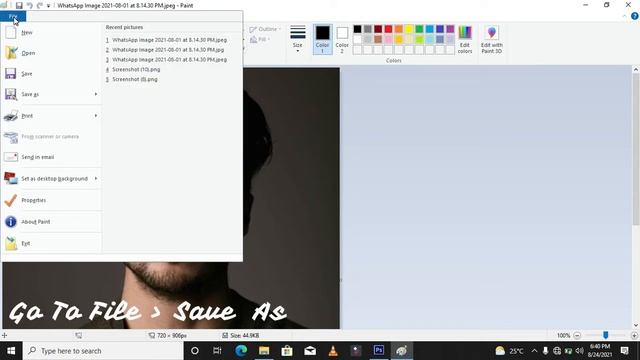Open recent picture 2 WhatsApp Image .jpg
640x360 pixels.
point(164,50)
